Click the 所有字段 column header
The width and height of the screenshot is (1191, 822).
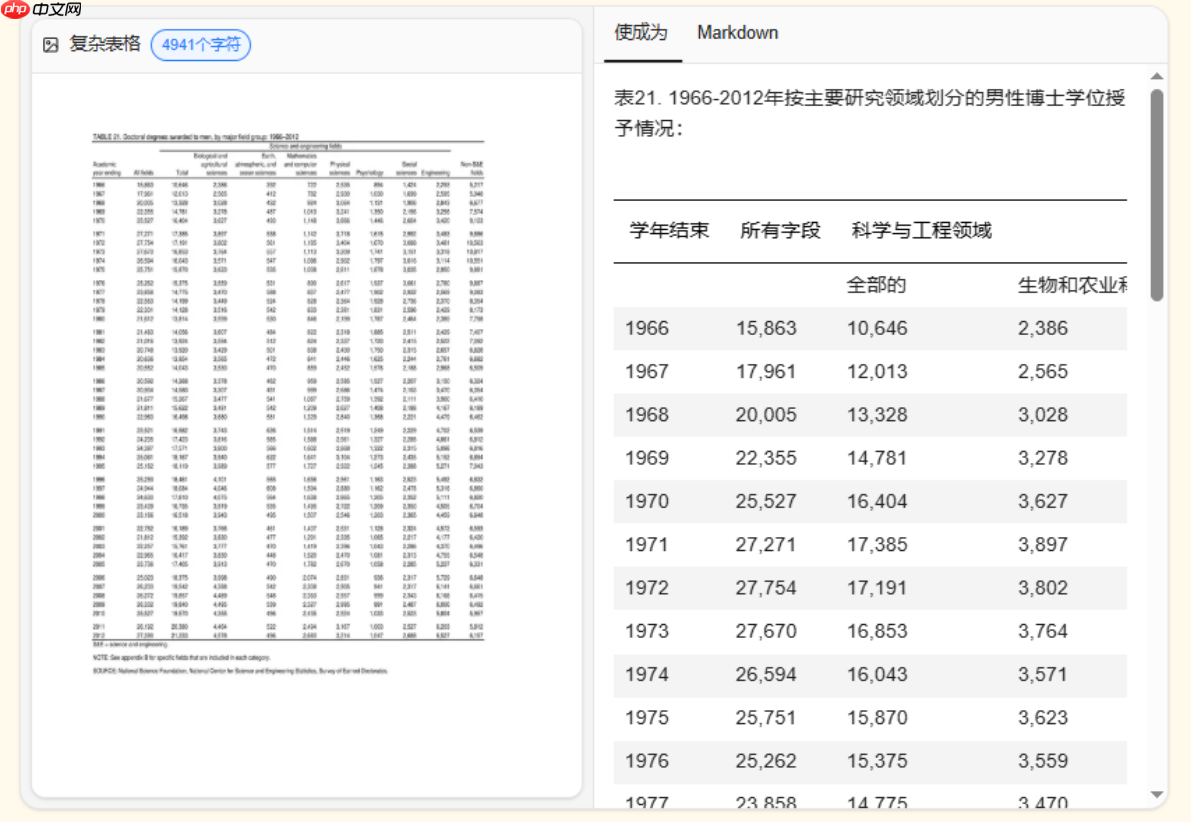779,230
